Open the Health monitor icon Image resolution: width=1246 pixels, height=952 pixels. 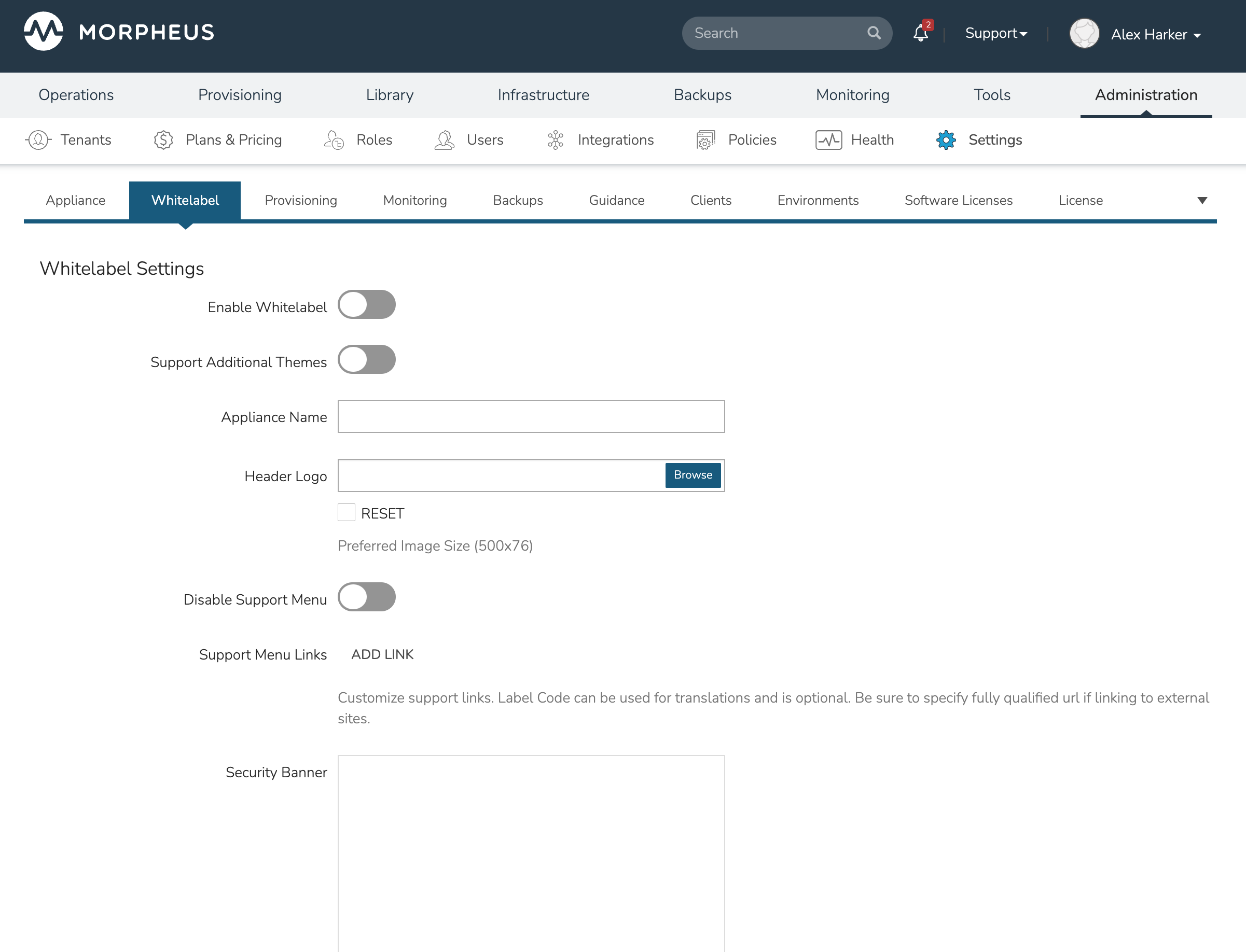(x=828, y=140)
